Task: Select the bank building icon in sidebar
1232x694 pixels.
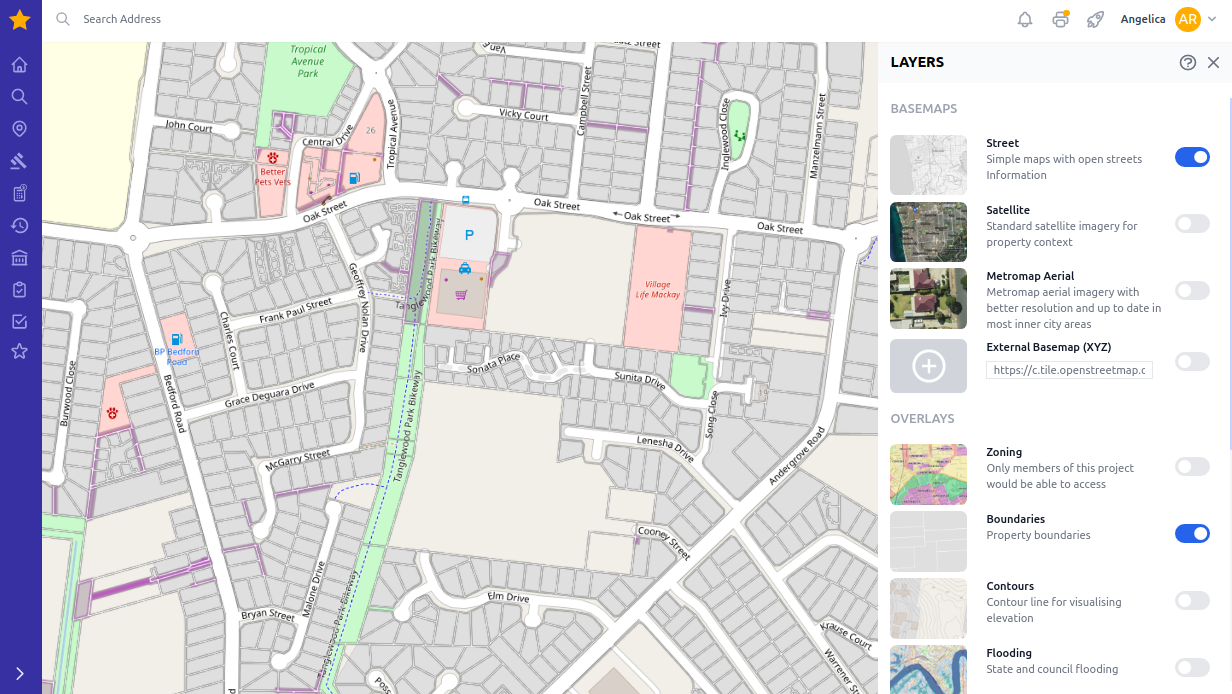Action: point(19,258)
